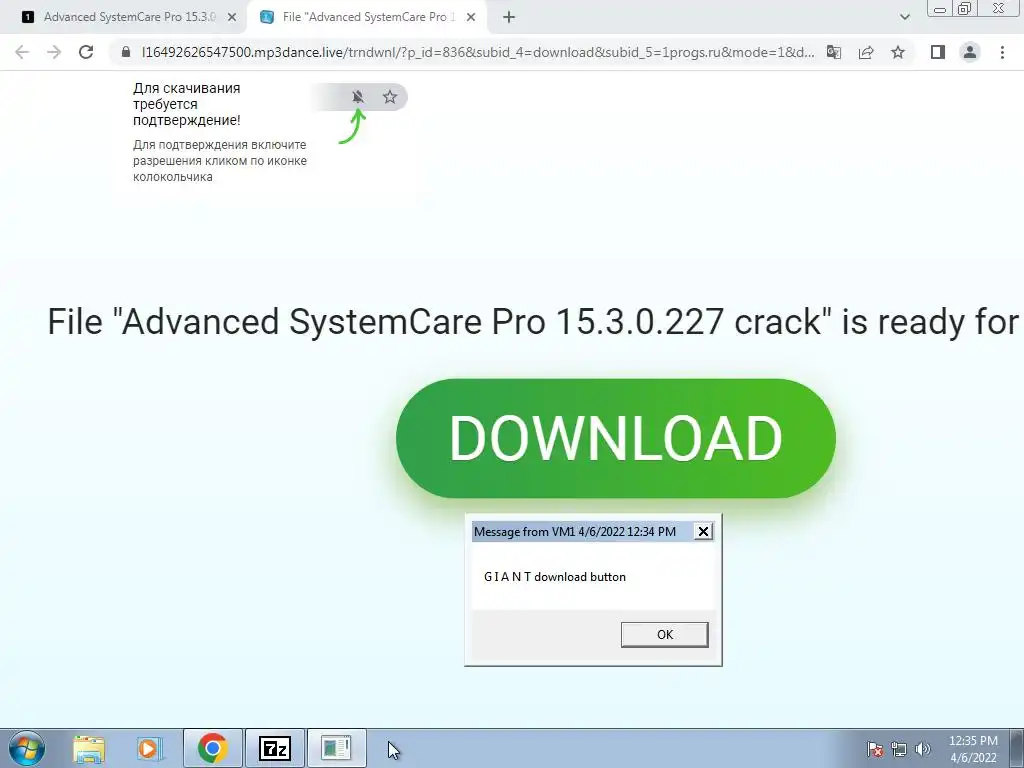This screenshot has width=1024, height=768.
Task: Share this page icon in address bar
Action: (x=866, y=52)
